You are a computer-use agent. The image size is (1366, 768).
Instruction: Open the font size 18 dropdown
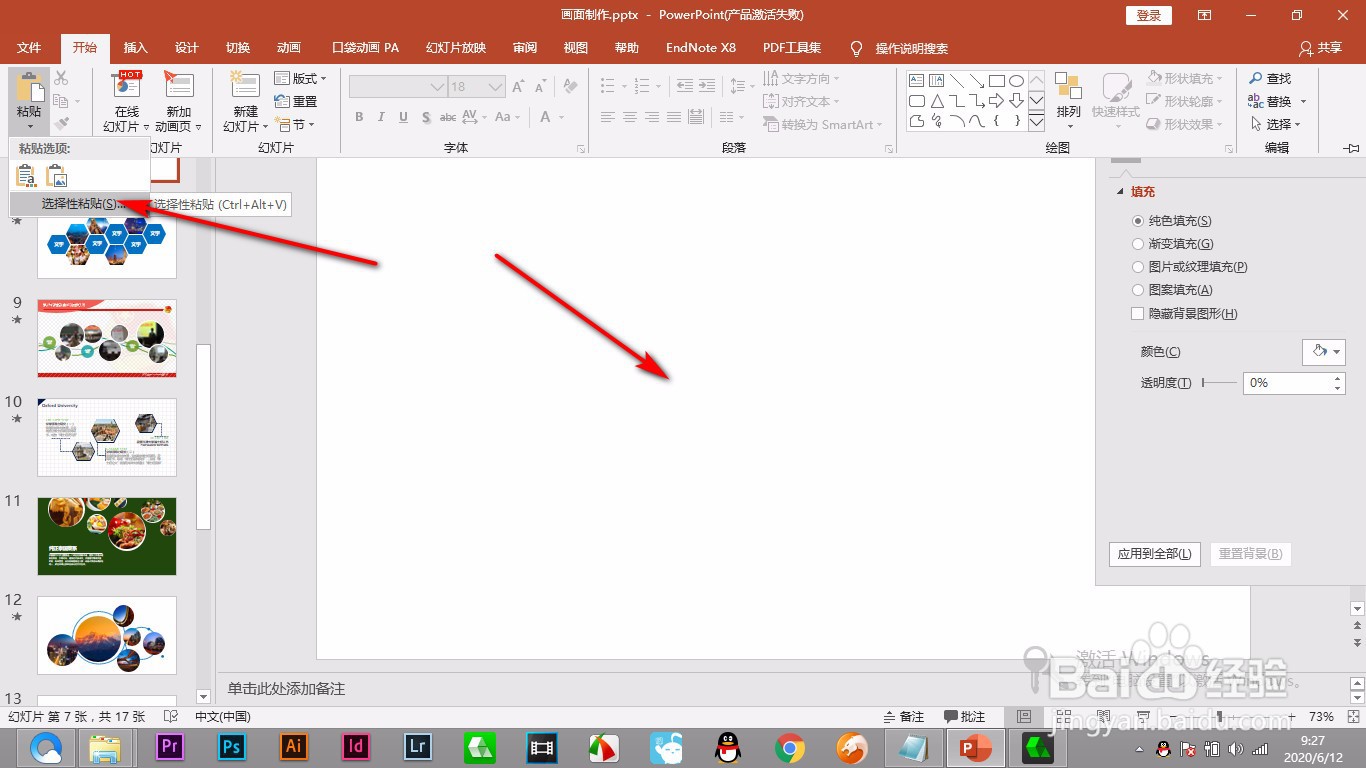[x=496, y=87]
